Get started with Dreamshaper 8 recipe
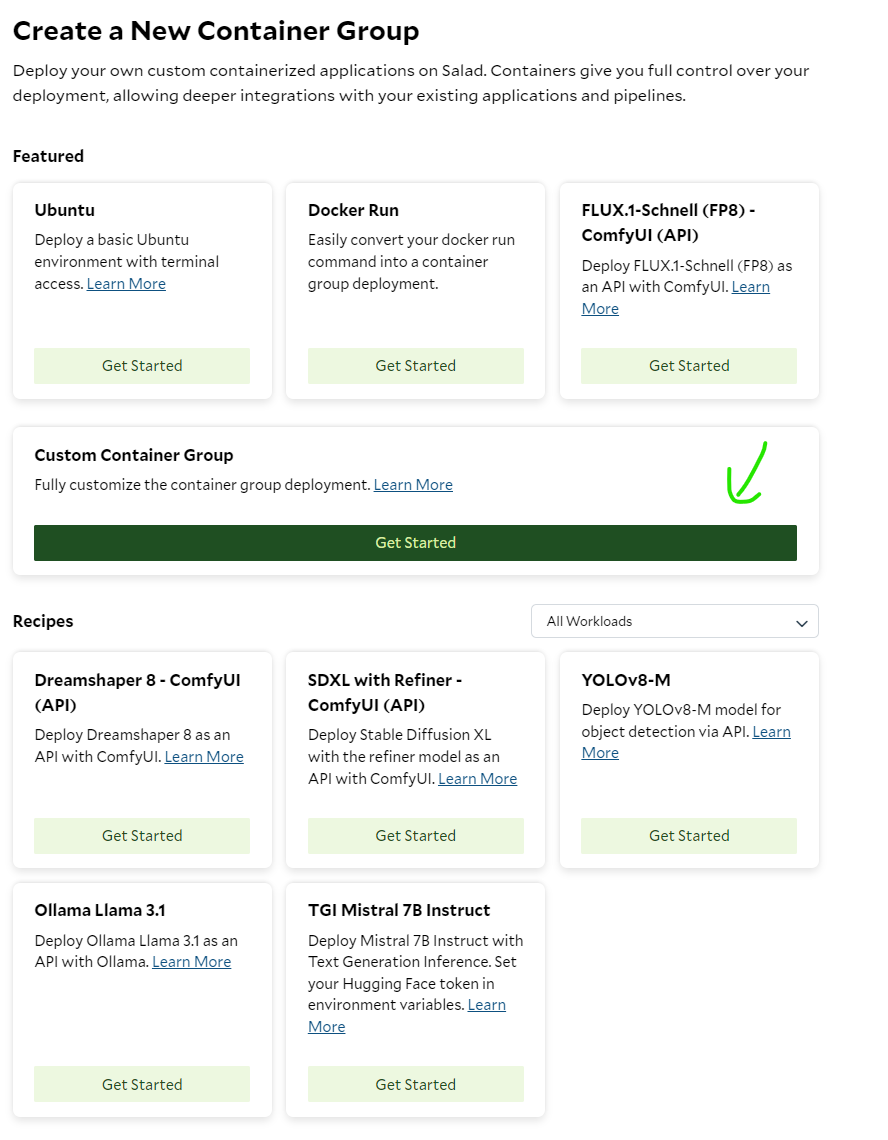 pos(142,835)
